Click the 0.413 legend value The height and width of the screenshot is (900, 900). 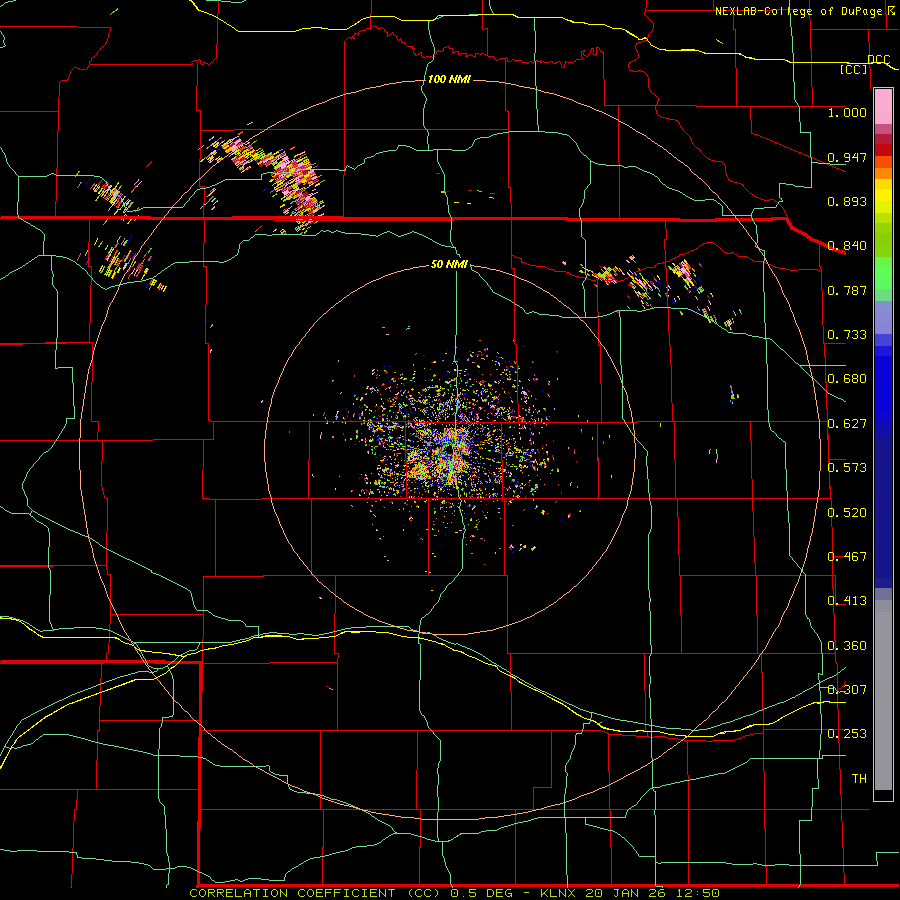tap(847, 601)
